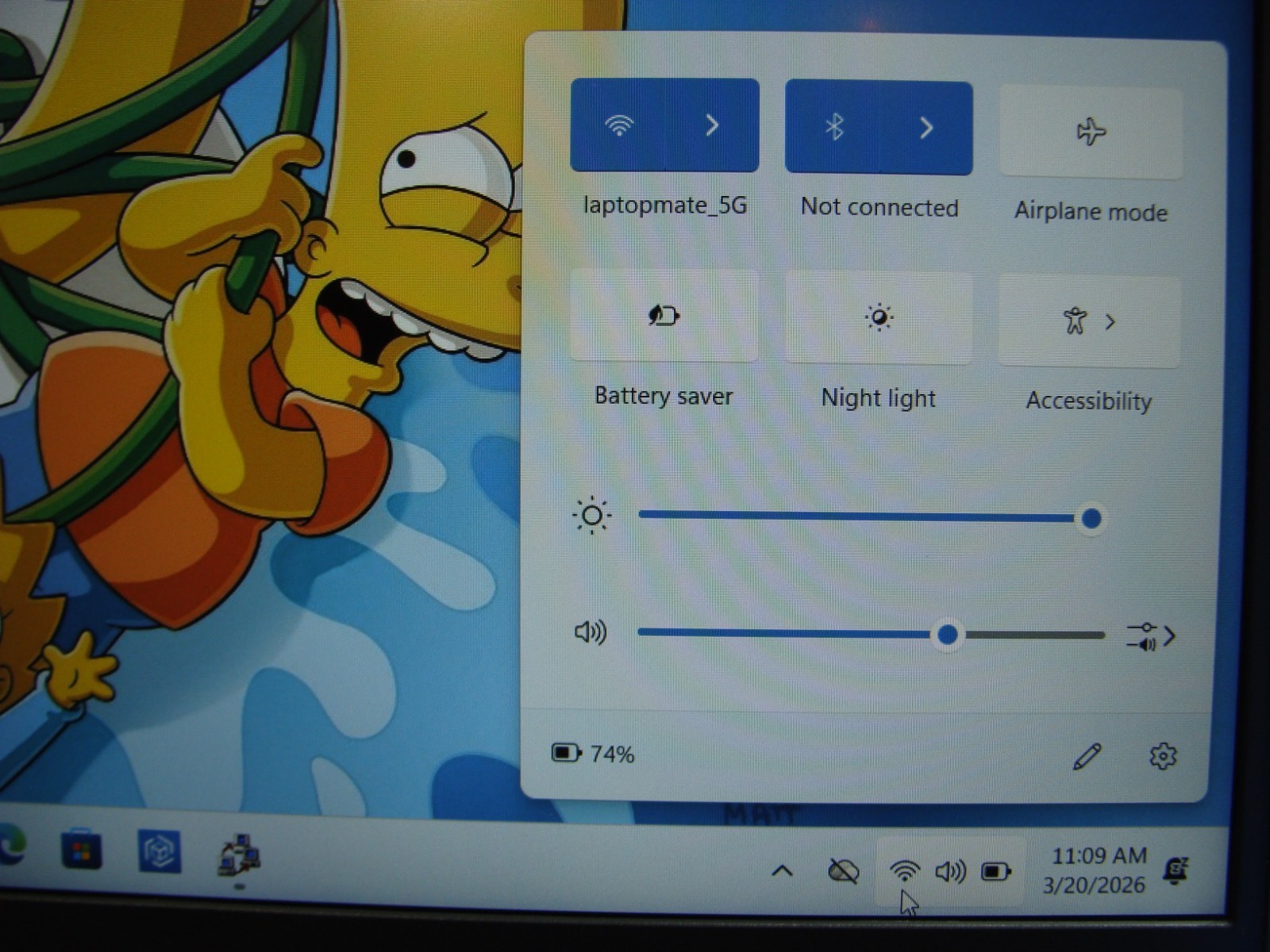Viewport: 1270px width, 952px height.
Task: Open all settings via gear icon
Action: click(x=1163, y=756)
